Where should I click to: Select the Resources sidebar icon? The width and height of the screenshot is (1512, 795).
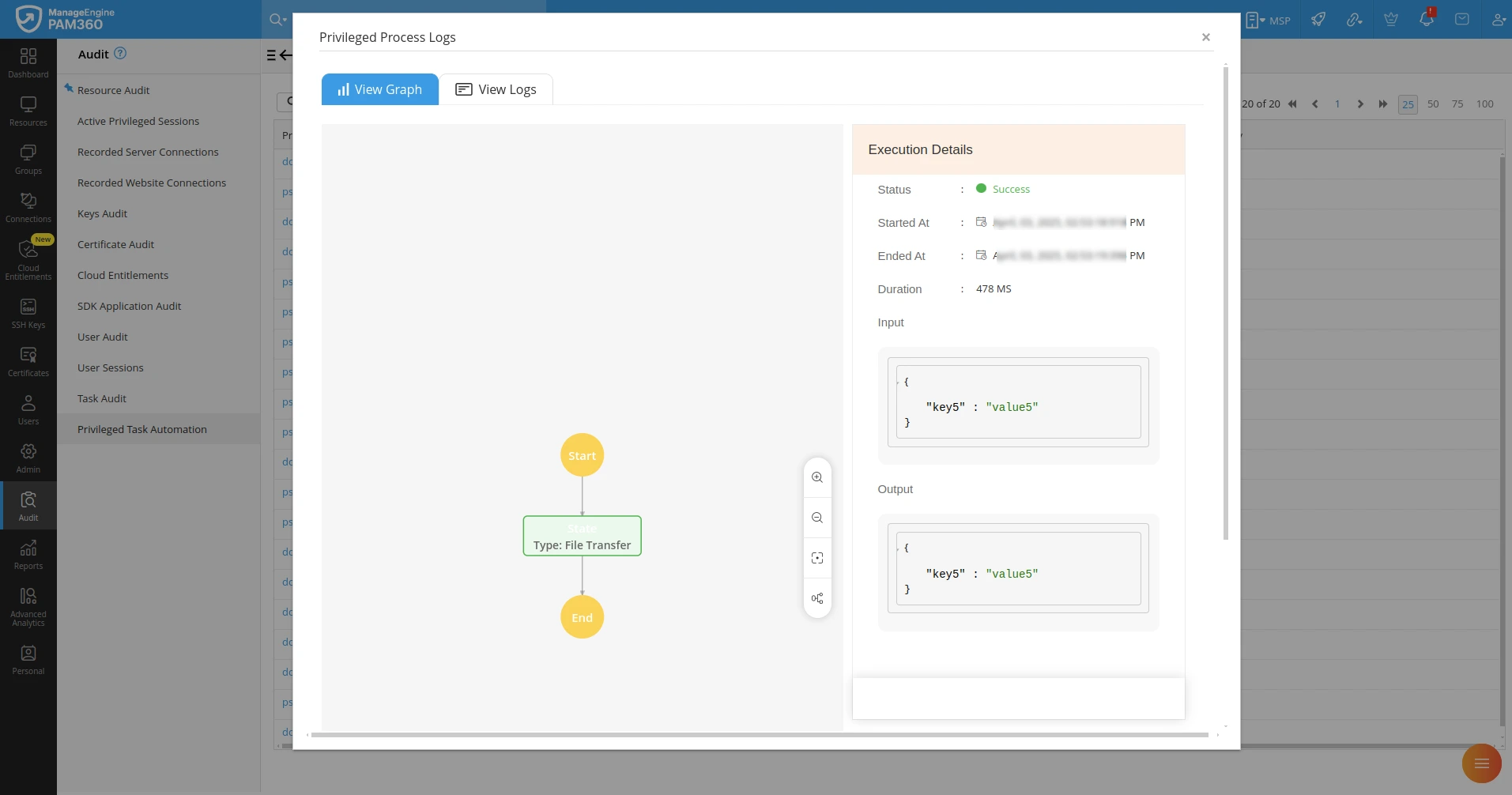click(28, 111)
